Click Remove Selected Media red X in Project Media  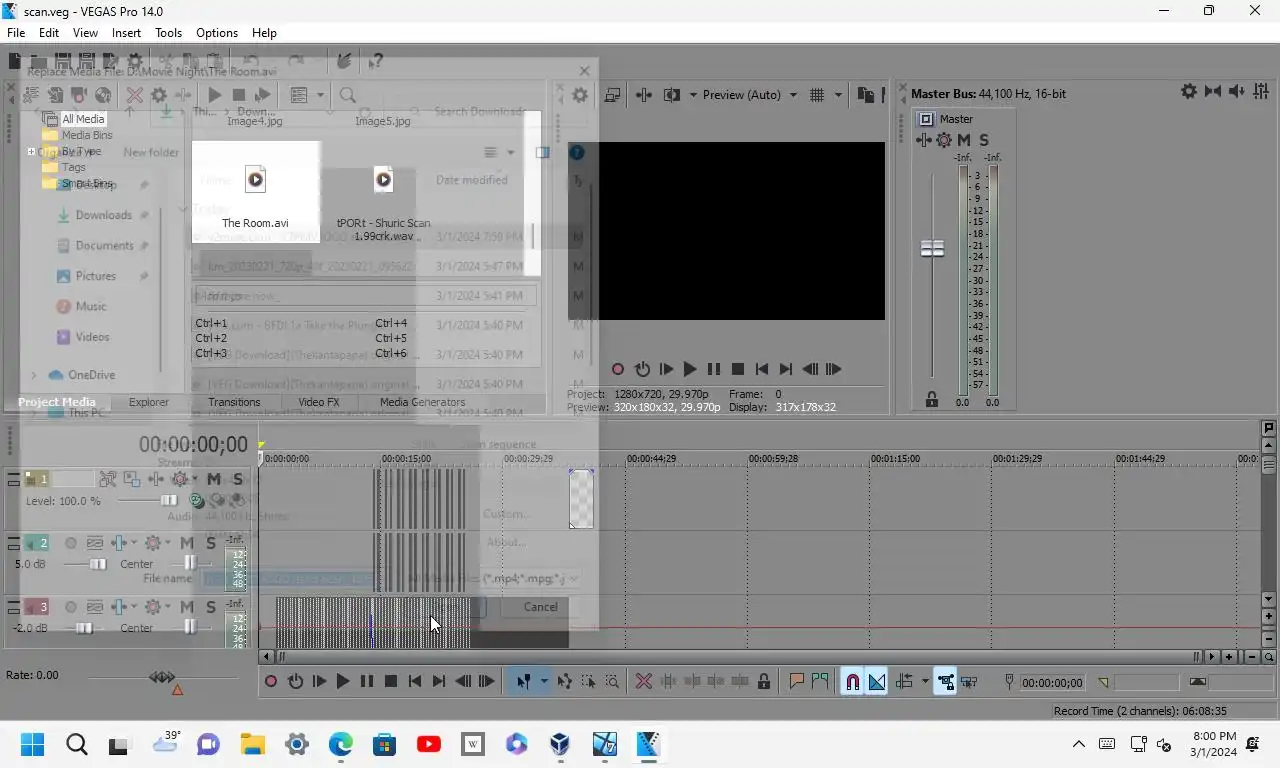click(134, 95)
